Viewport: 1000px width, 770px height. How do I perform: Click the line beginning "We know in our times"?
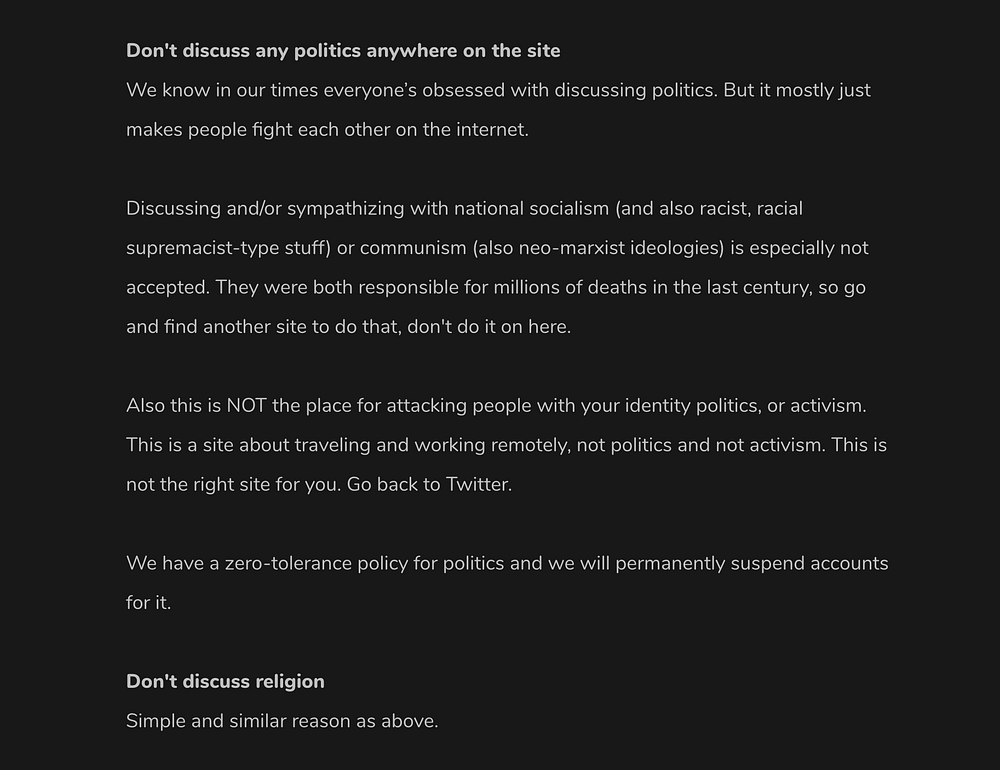click(498, 91)
